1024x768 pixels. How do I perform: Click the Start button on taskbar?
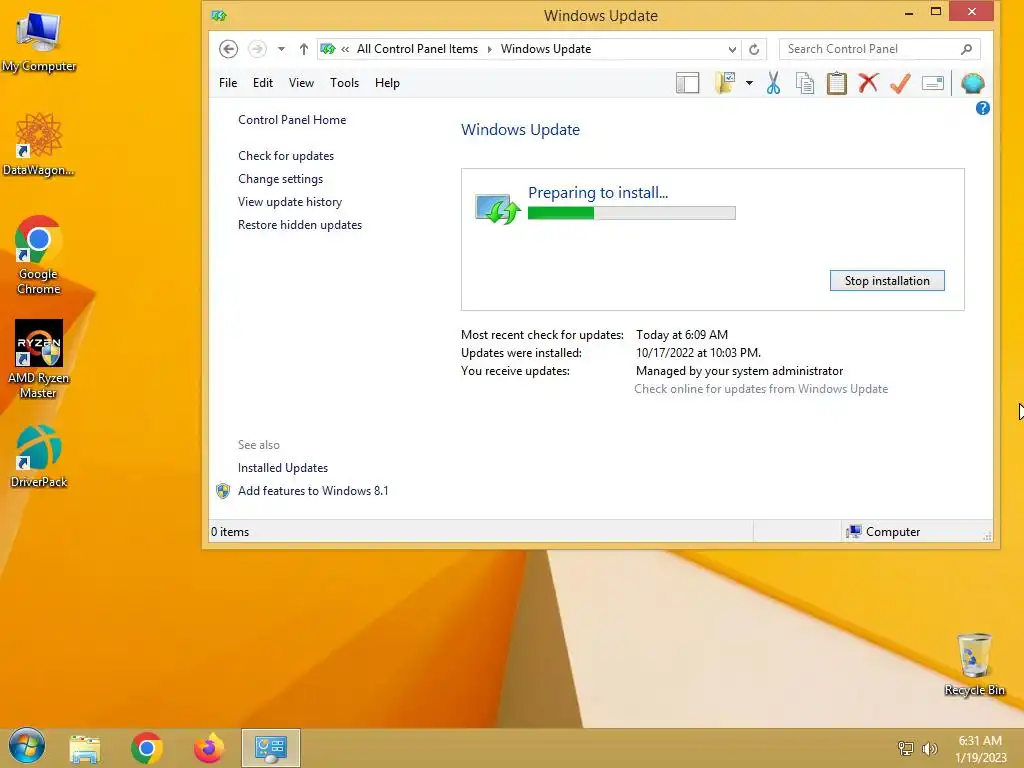27,746
